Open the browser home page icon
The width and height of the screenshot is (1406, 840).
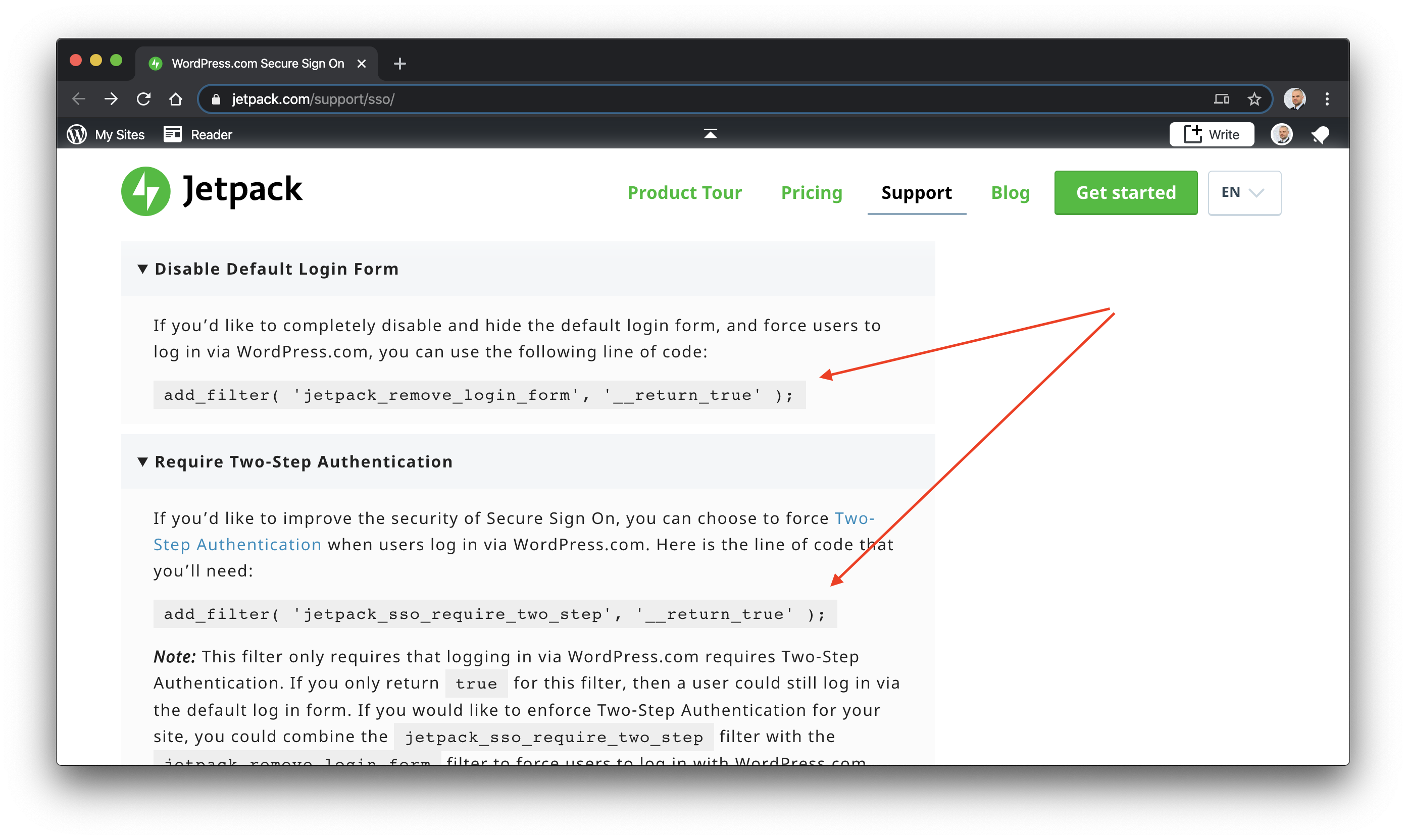click(176, 99)
